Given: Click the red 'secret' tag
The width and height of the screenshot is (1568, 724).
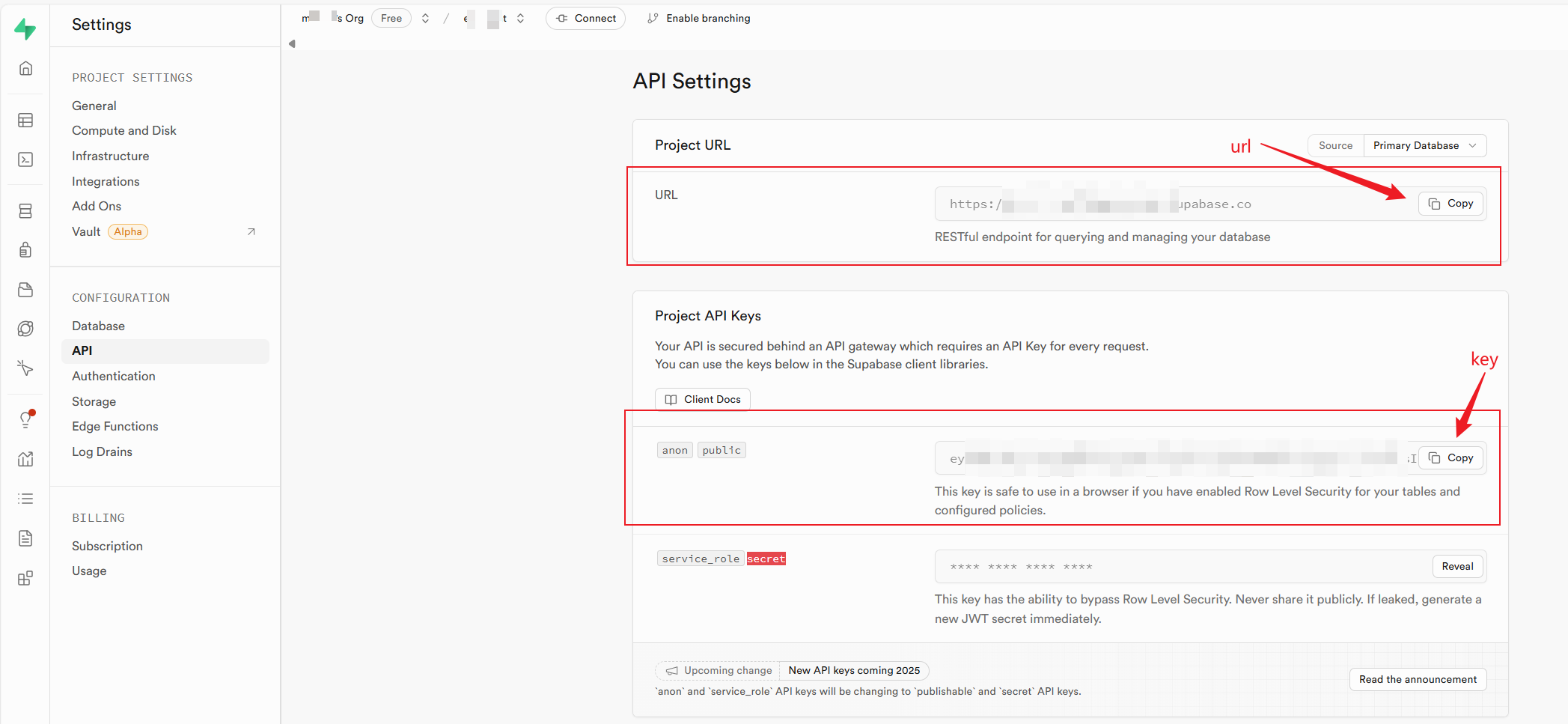Looking at the screenshot, I should [766, 559].
